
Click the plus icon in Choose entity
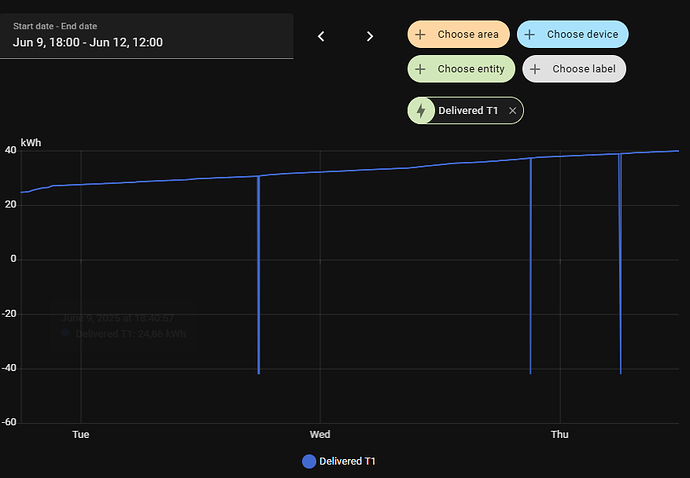point(420,69)
